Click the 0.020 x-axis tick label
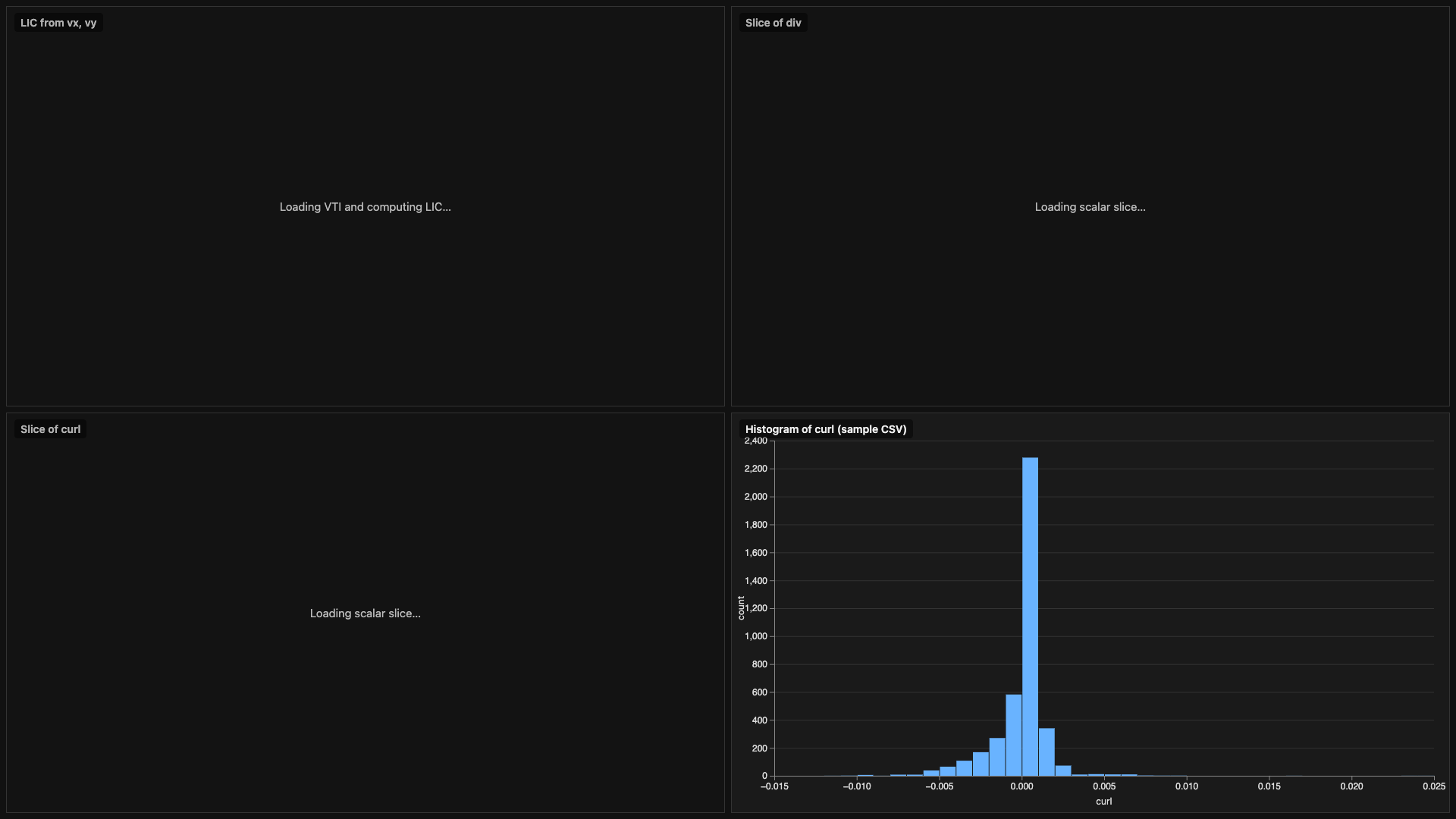This screenshot has width=1456, height=819. pyautogui.click(x=1351, y=786)
